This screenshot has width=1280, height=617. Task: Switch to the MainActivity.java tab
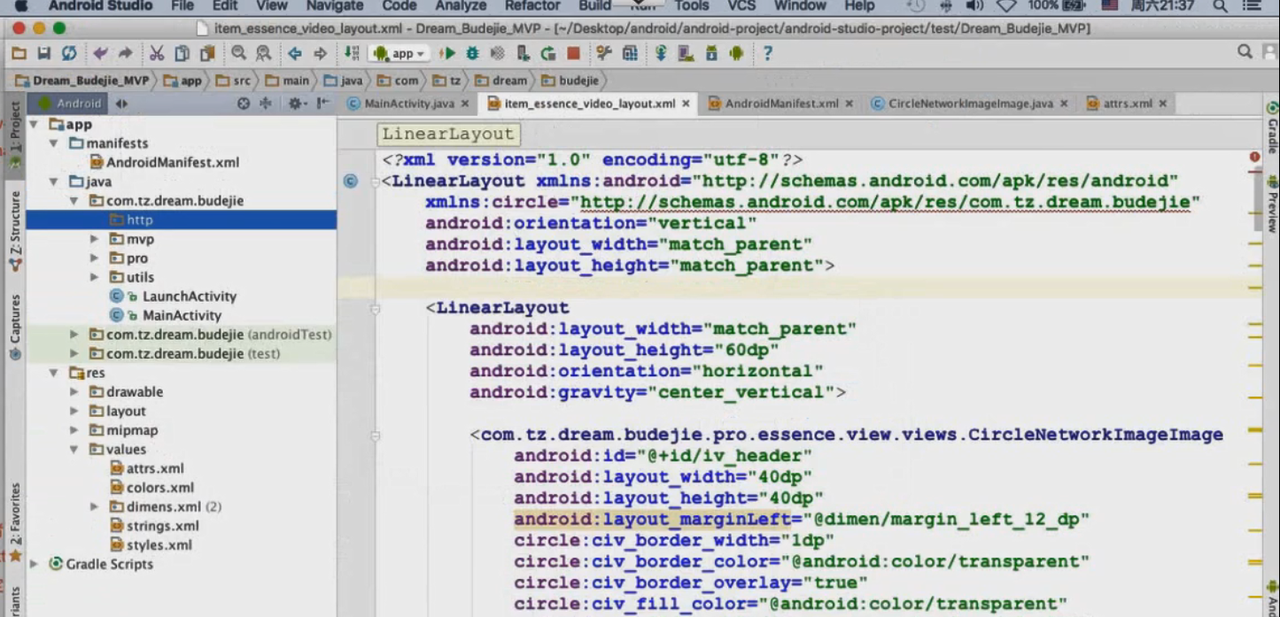tap(408, 103)
